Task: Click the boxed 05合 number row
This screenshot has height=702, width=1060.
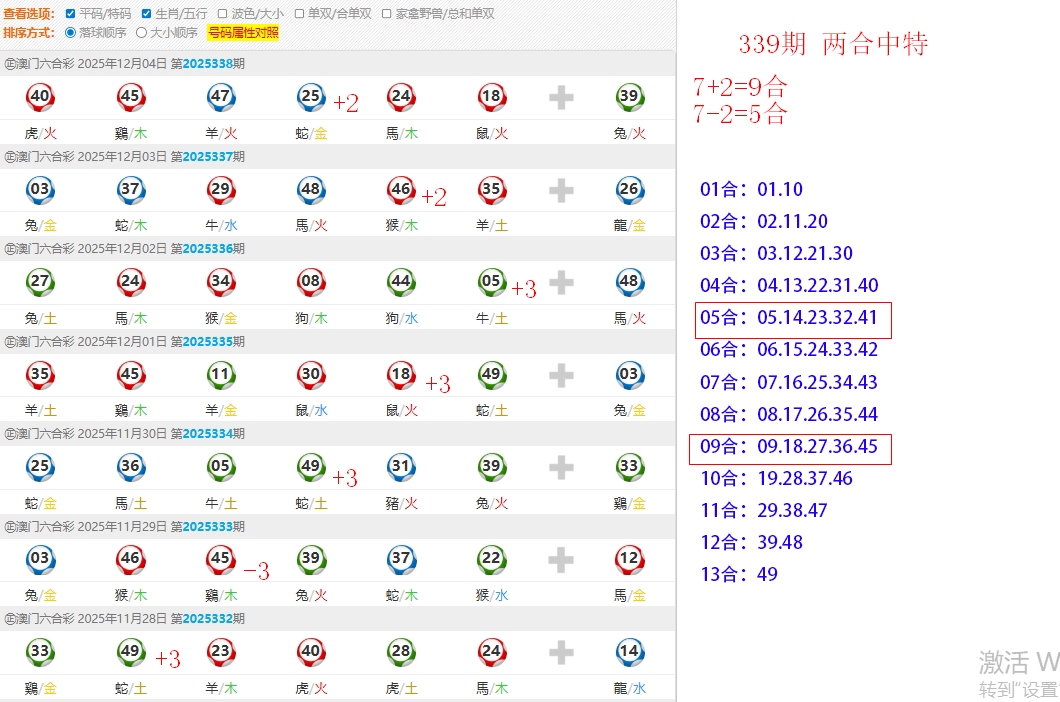Action: click(x=789, y=319)
